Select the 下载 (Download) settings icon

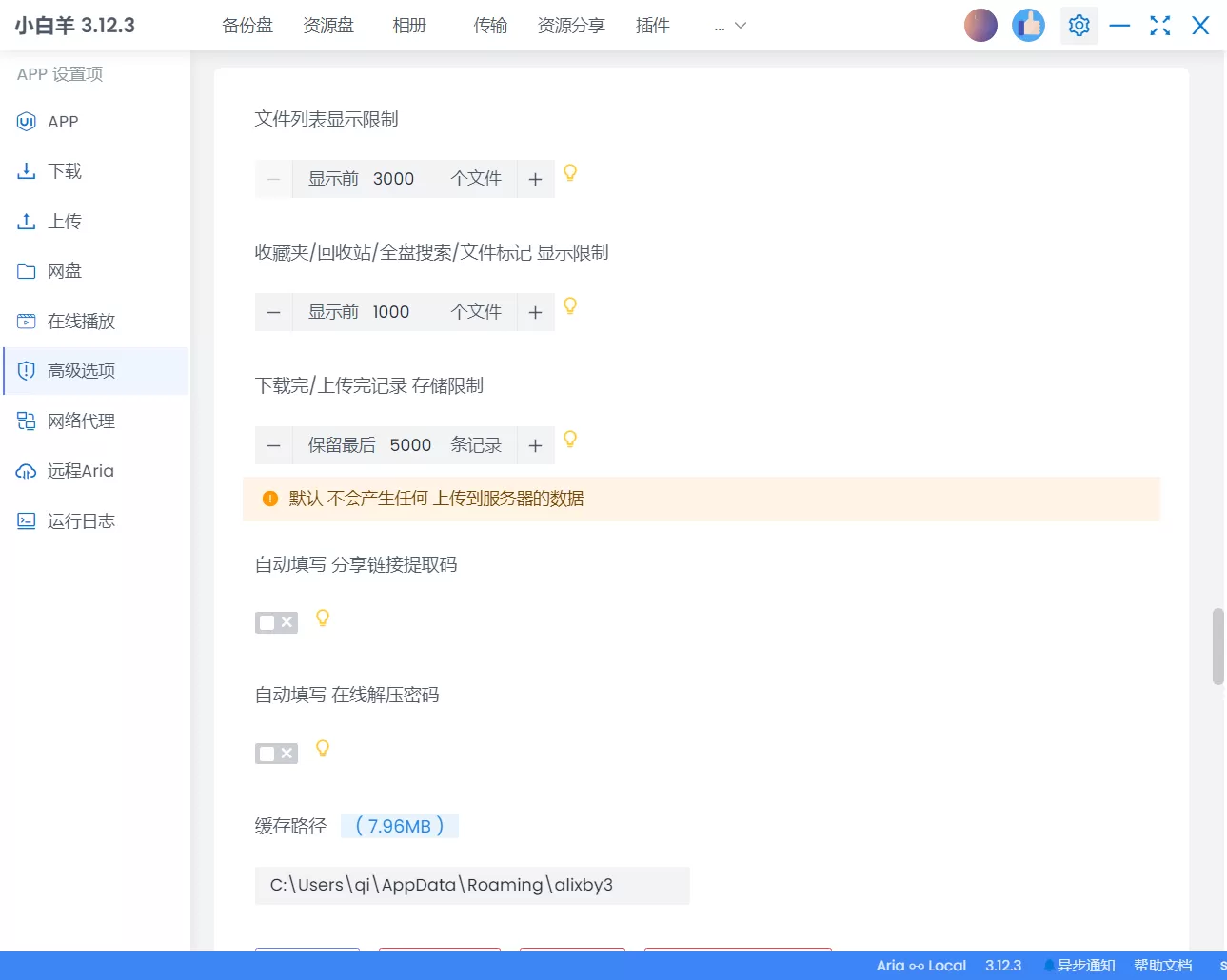point(26,170)
